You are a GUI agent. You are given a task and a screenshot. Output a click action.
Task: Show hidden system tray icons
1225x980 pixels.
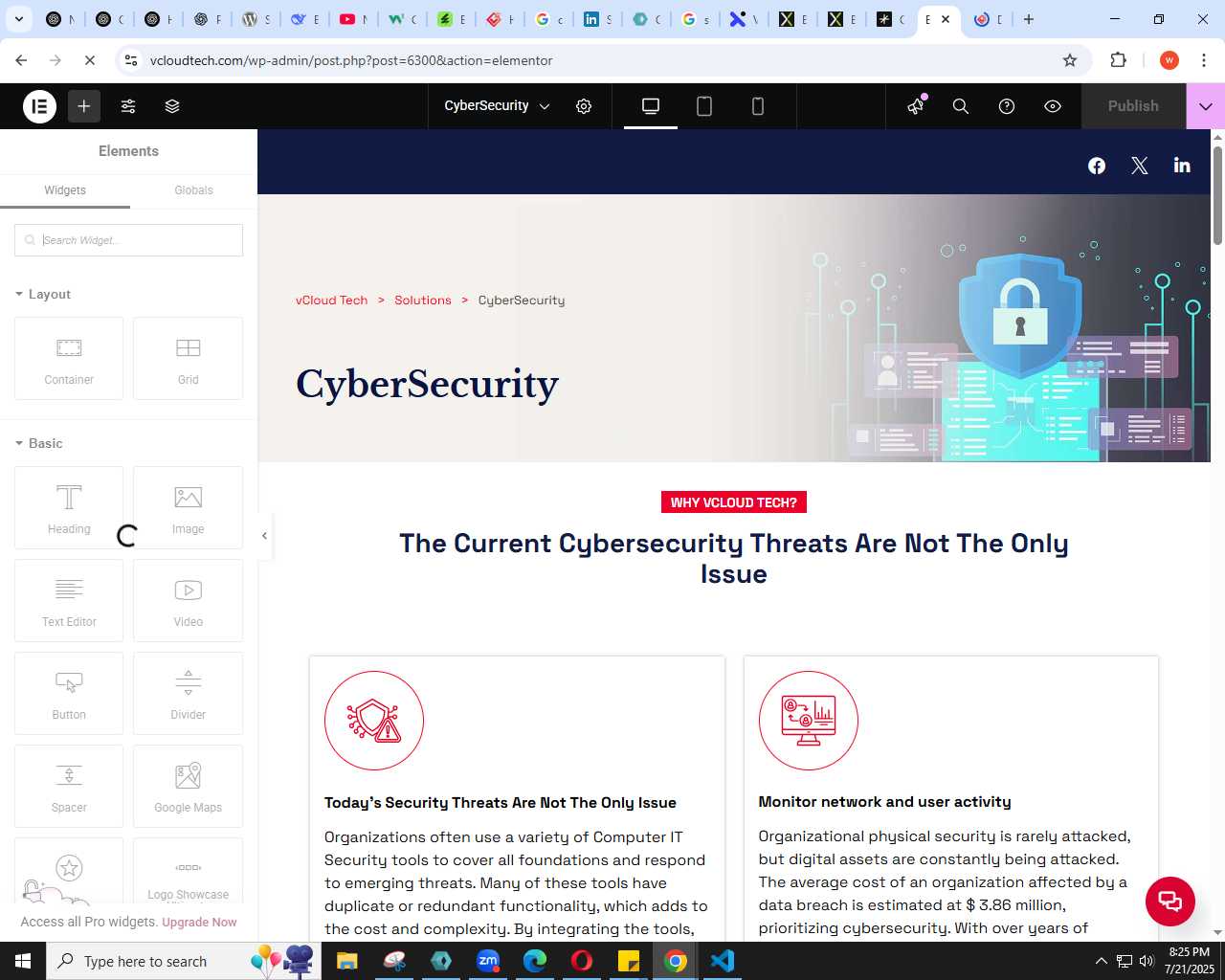point(1101,961)
